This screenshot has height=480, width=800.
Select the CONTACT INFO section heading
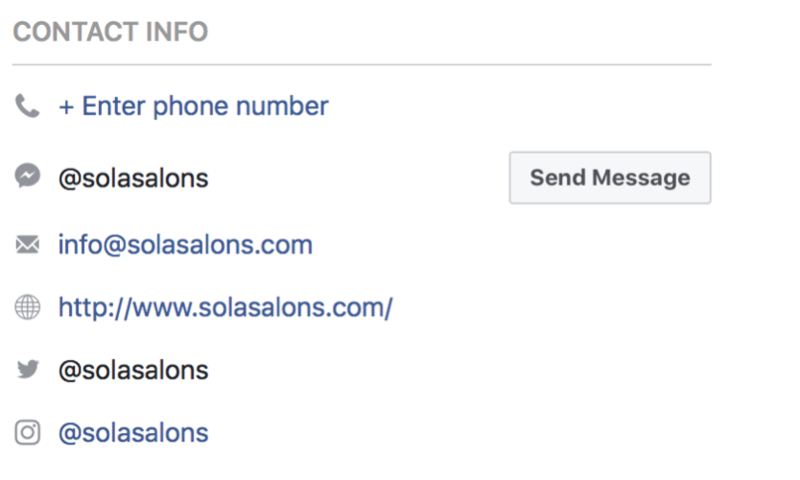point(110,32)
